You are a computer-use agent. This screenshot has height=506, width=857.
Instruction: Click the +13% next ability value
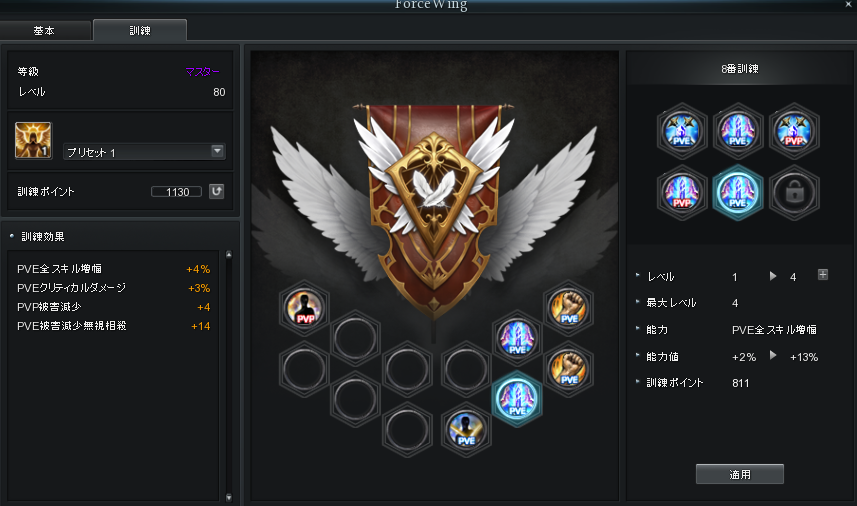coord(804,357)
